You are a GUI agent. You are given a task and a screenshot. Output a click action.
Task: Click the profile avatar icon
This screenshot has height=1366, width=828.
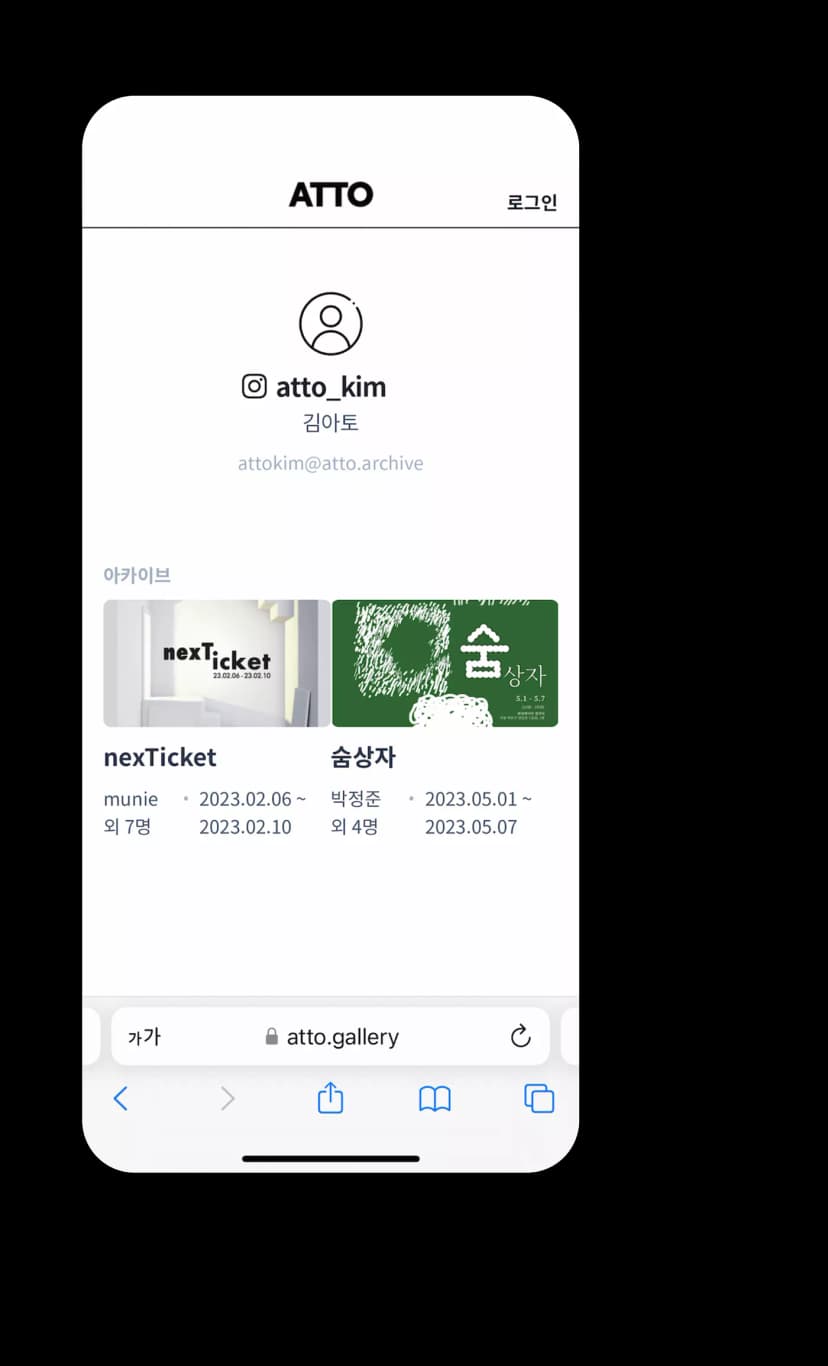pyautogui.click(x=331, y=323)
